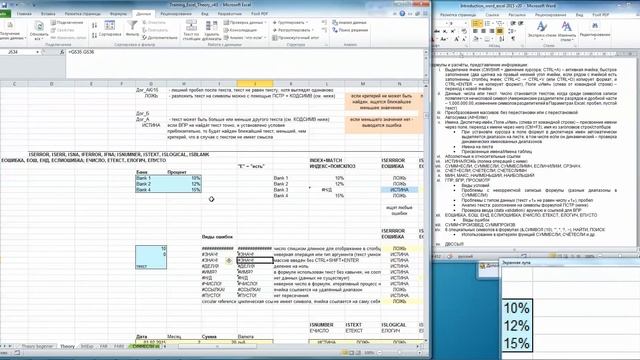The image size is (640, 360).
Task: Select the Bank 1 blue table cell
Action: [151, 178]
